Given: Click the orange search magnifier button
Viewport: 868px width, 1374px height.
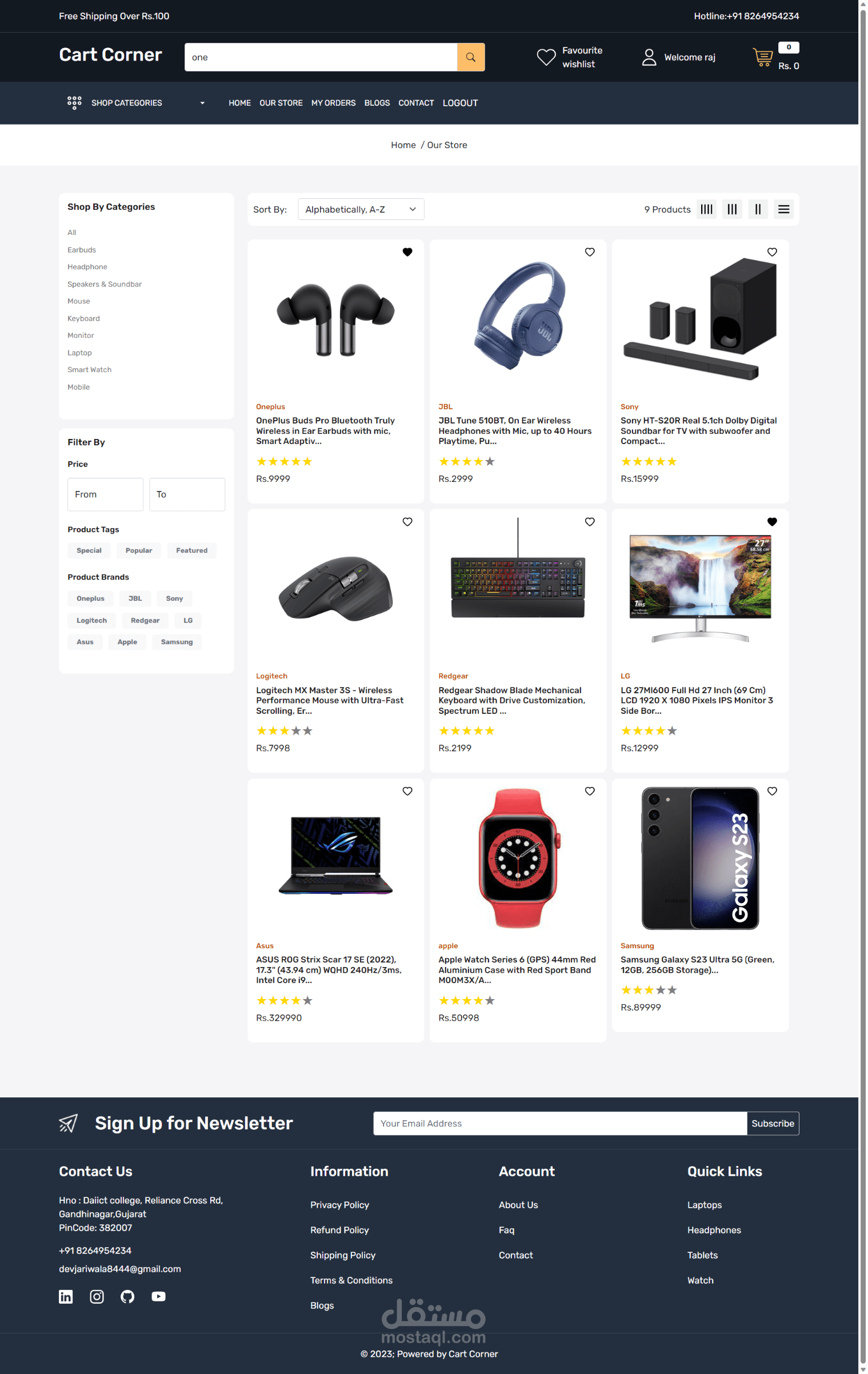Looking at the screenshot, I should tap(471, 57).
